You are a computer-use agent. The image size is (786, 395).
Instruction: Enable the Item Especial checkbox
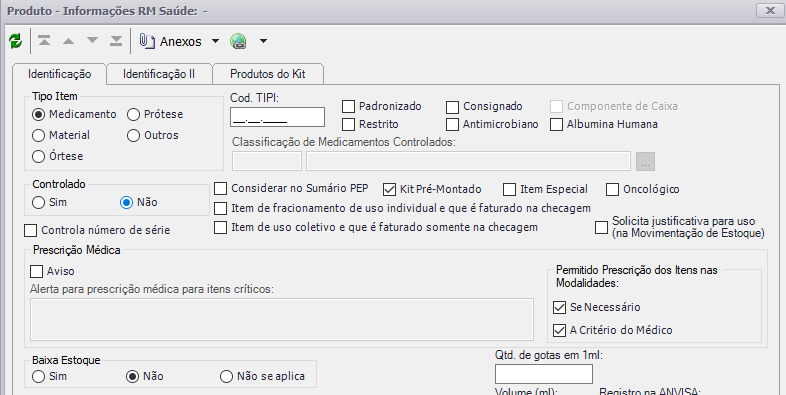pos(509,189)
